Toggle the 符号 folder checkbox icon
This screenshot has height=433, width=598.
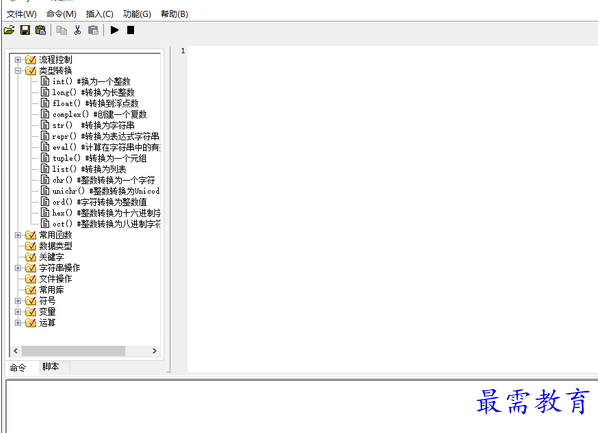(31, 301)
